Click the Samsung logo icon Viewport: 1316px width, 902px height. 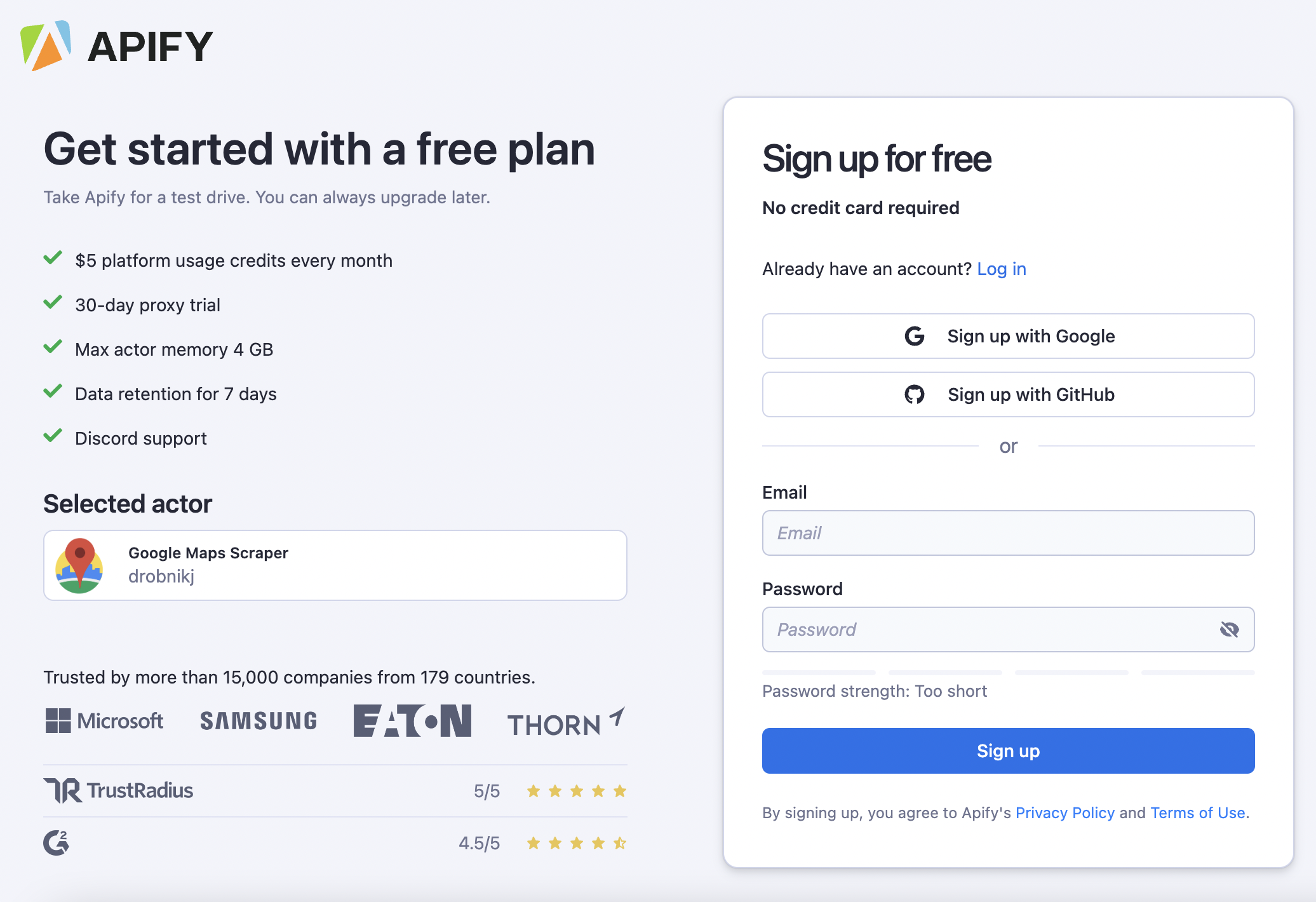click(258, 721)
